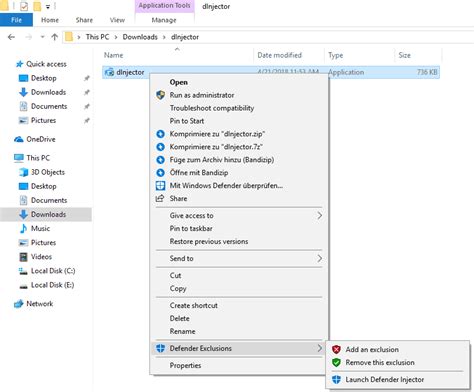
Task: Click the red Add an exclusion shield icon
Action: point(336,349)
